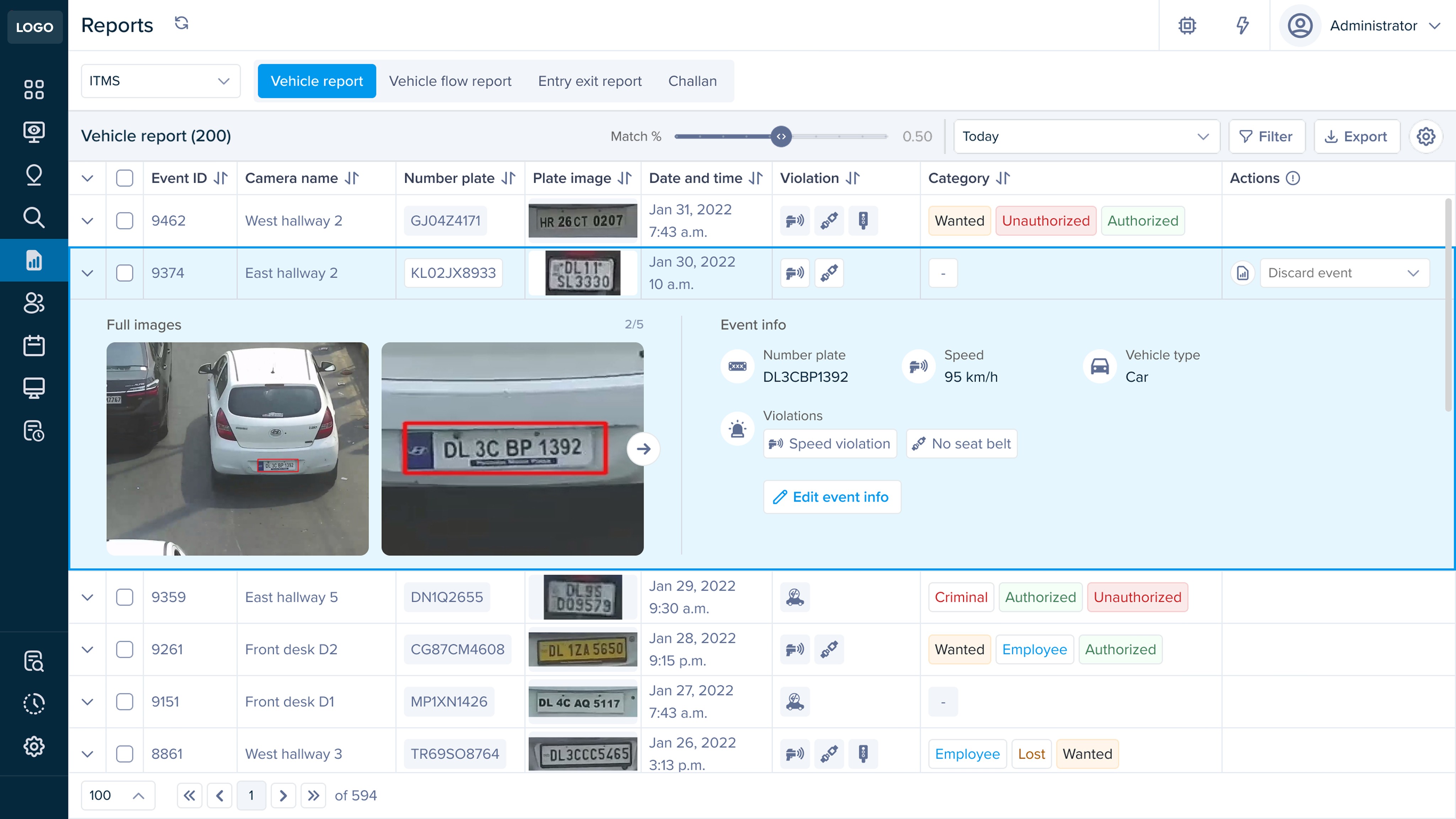This screenshot has height=819, width=1456.
Task: Select the checkbox for event 9359
Action: [124, 597]
